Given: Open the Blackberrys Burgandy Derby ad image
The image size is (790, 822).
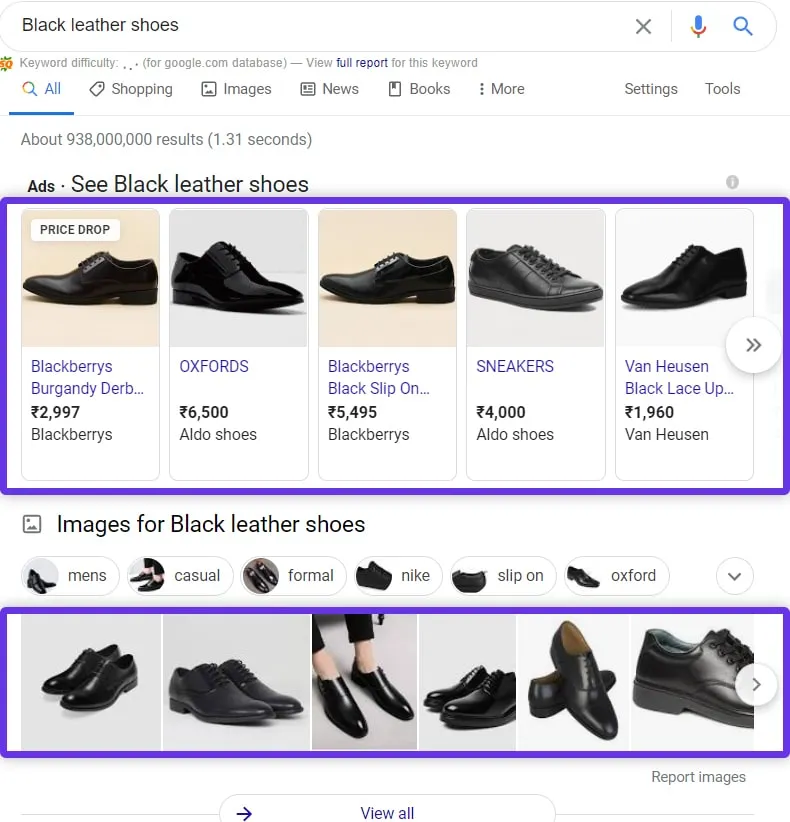Looking at the screenshot, I should point(91,278).
